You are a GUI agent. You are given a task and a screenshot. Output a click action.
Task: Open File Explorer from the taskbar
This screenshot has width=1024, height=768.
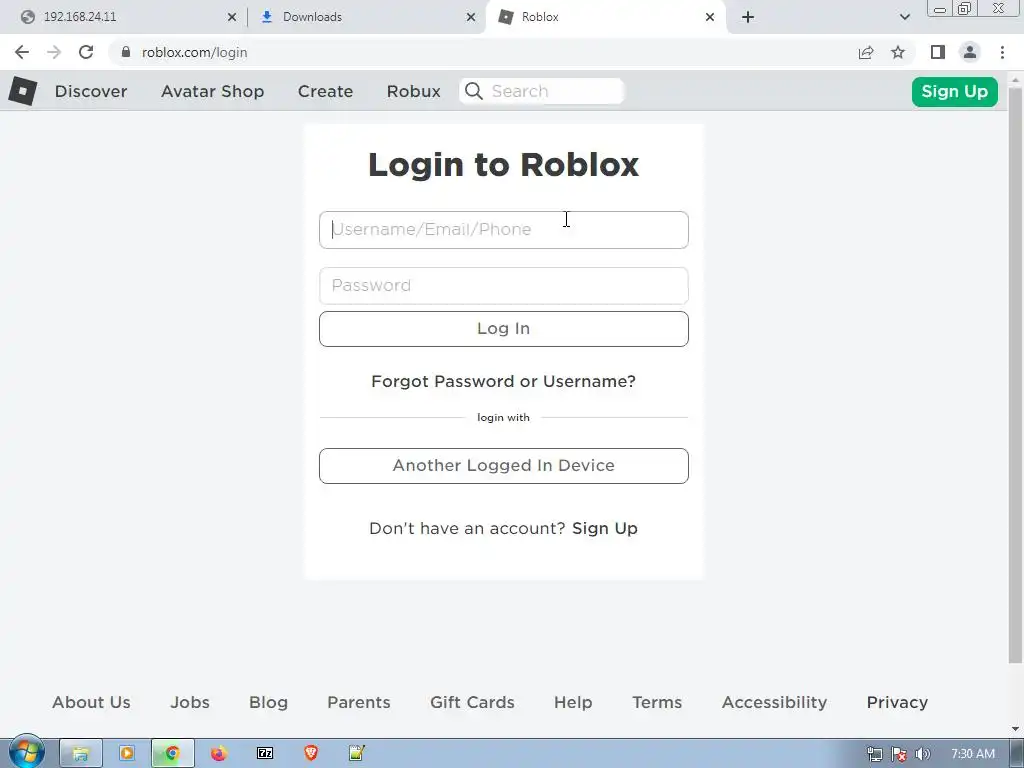pos(80,754)
